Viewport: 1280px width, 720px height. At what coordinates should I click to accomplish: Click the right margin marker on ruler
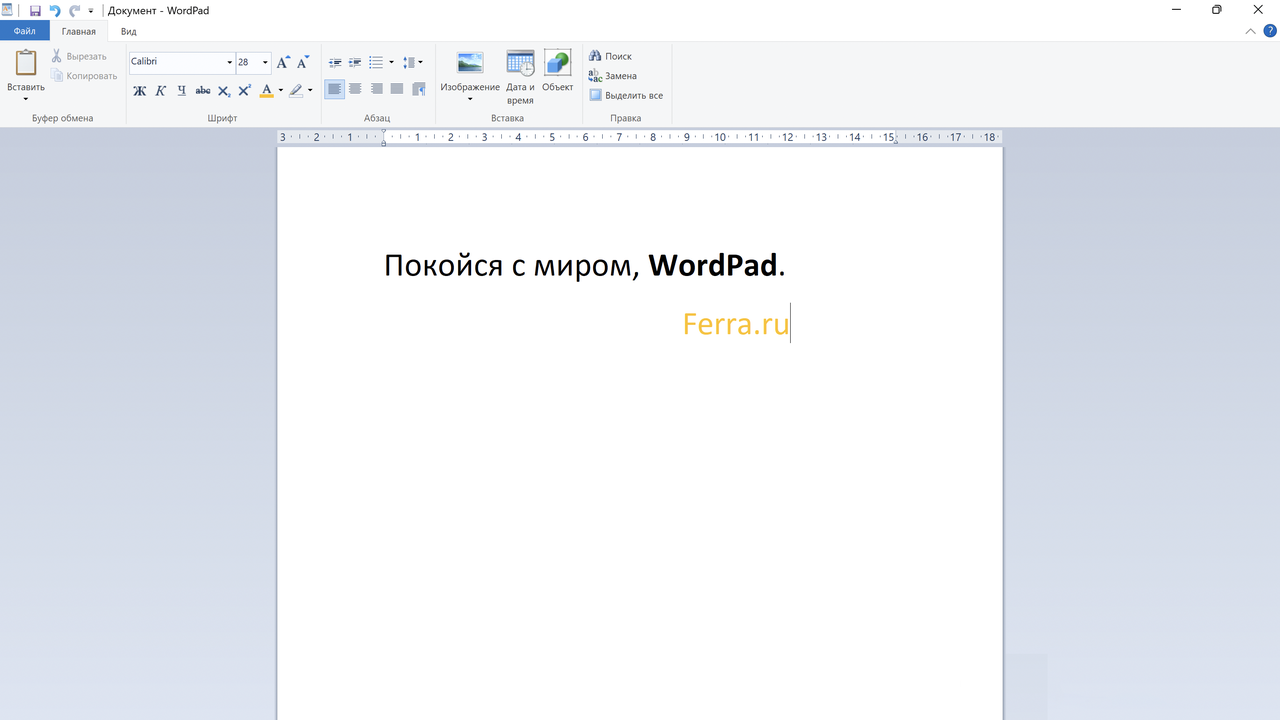tap(895, 141)
